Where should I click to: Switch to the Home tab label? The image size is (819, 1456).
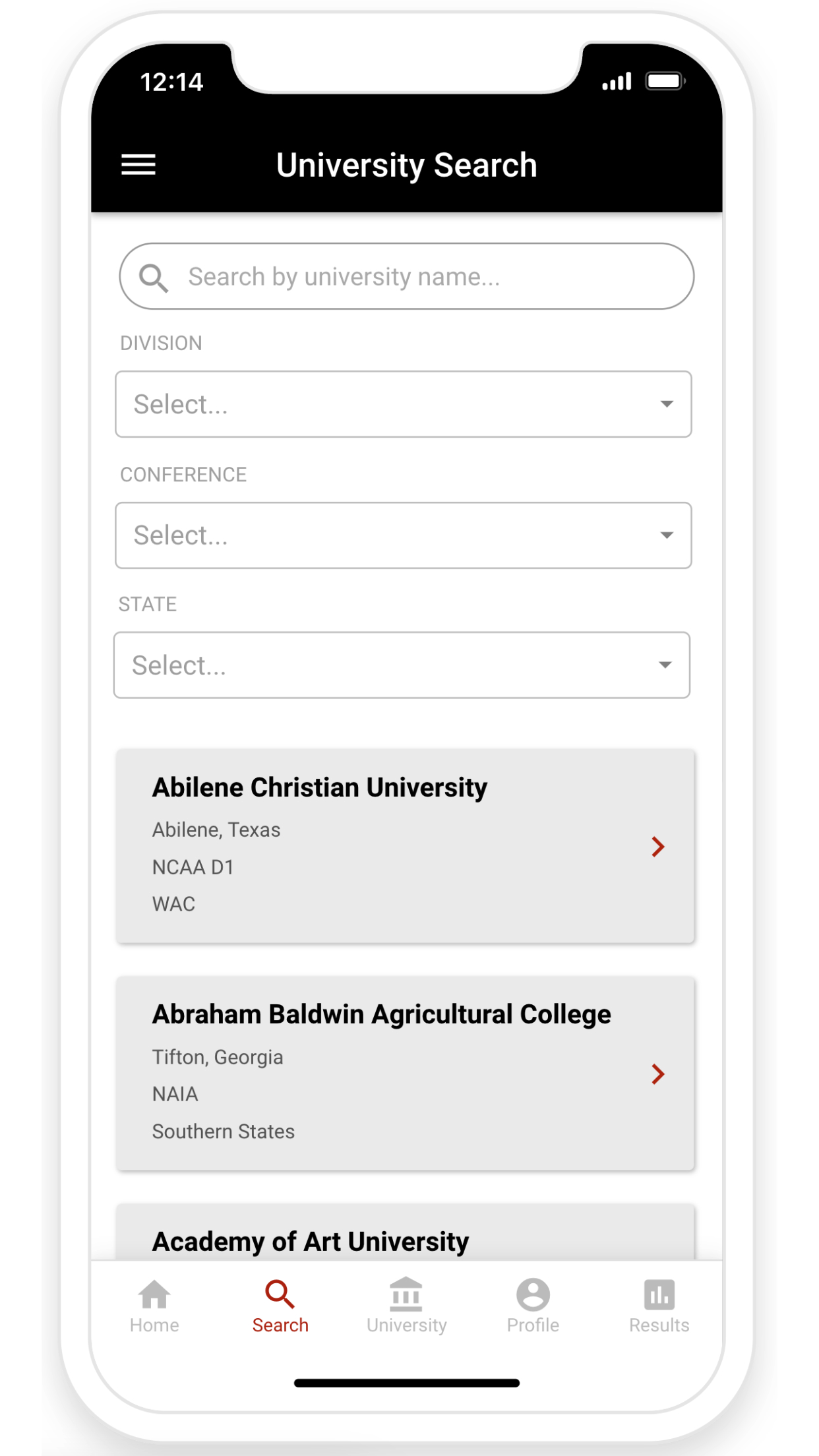click(x=154, y=1325)
